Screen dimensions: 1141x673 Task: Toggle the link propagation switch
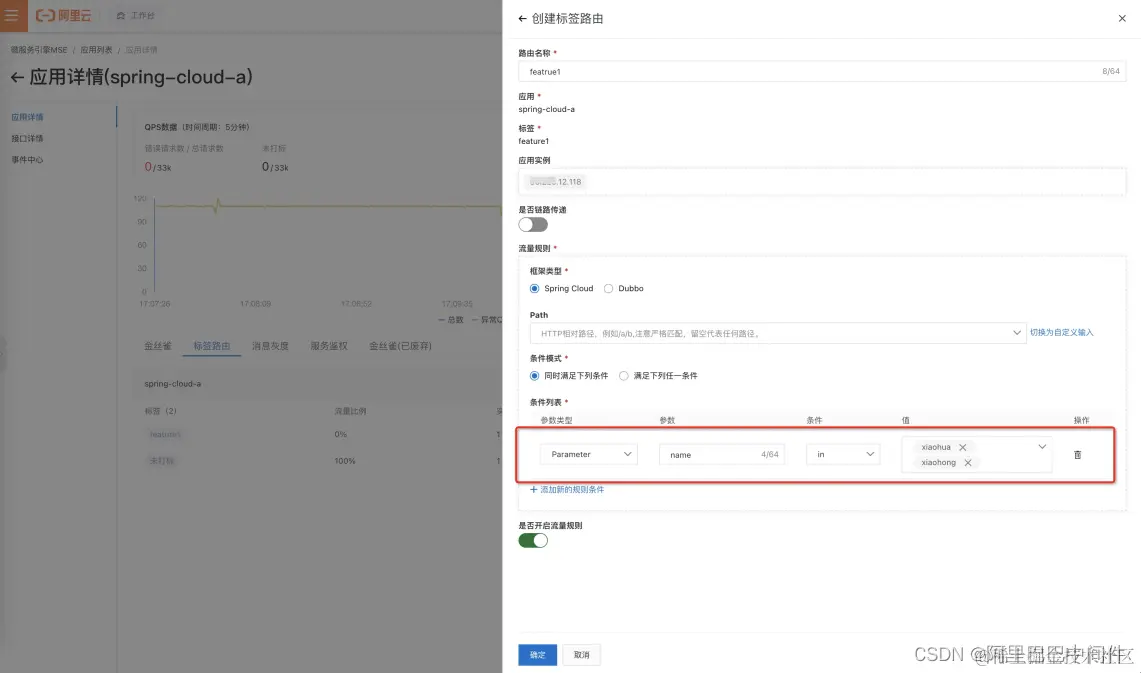coord(533,225)
